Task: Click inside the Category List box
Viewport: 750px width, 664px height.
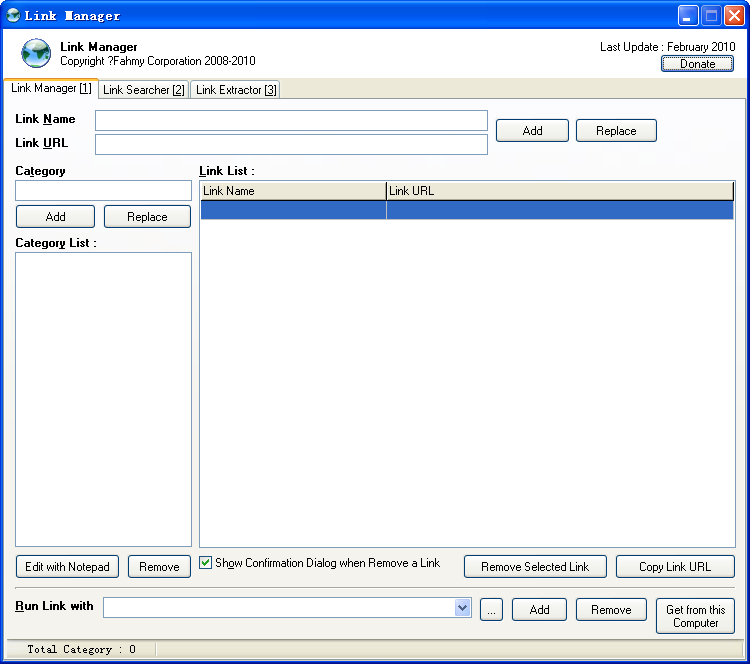Action: (x=103, y=399)
